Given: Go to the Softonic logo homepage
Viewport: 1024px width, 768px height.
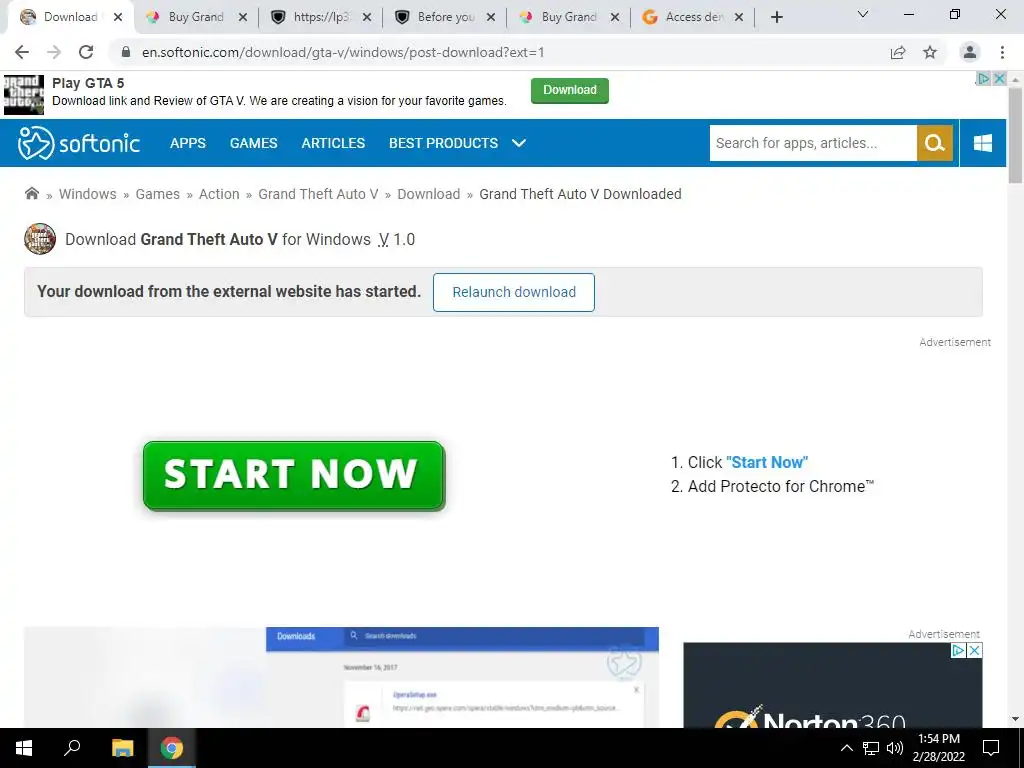Looking at the screenshot, I should click(78, 143).
